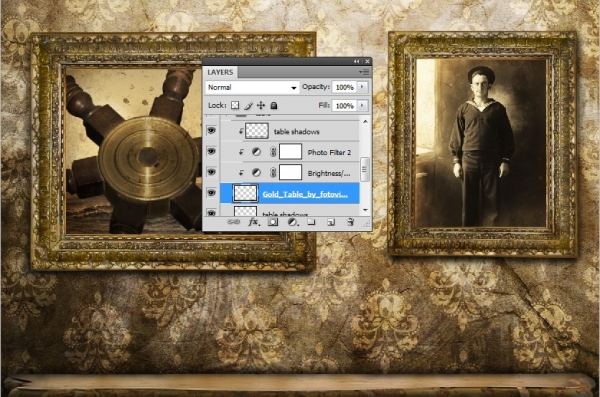Click the Photo Filter 2 adjustment icon
Image resolution: width=600 pixels, height=397 pixels.
click(256, 152)
